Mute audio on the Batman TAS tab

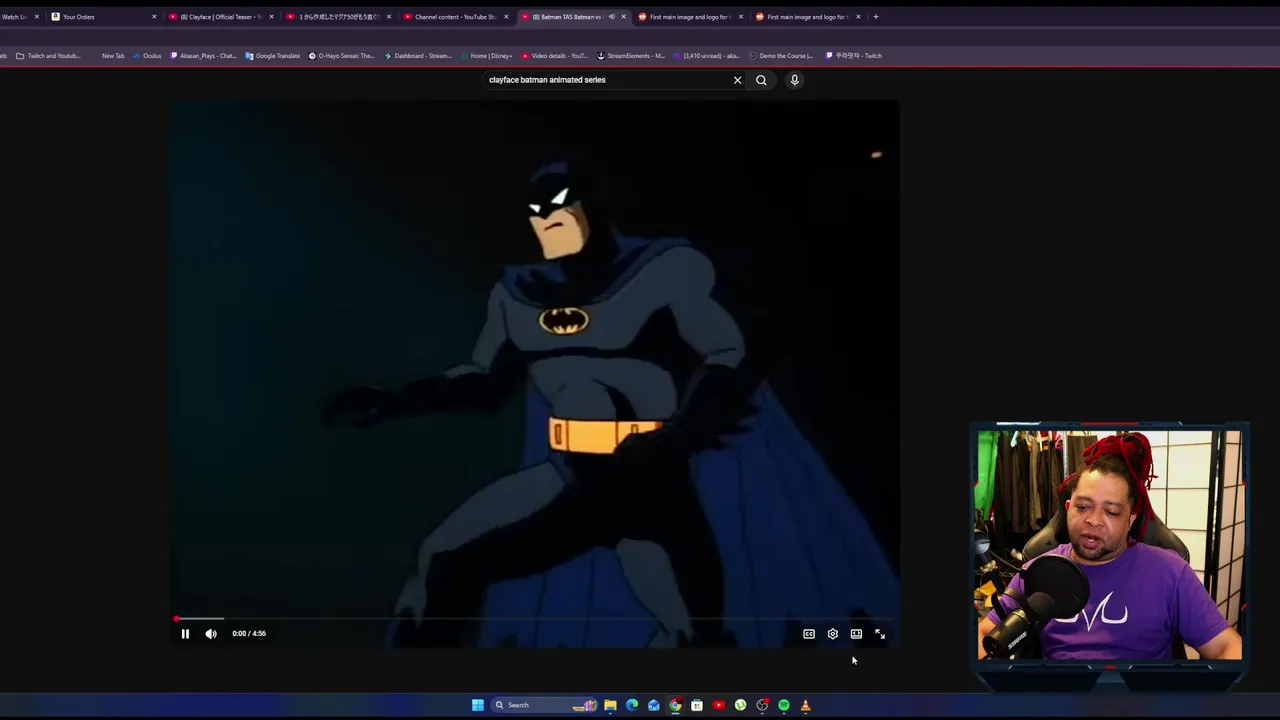611,17
